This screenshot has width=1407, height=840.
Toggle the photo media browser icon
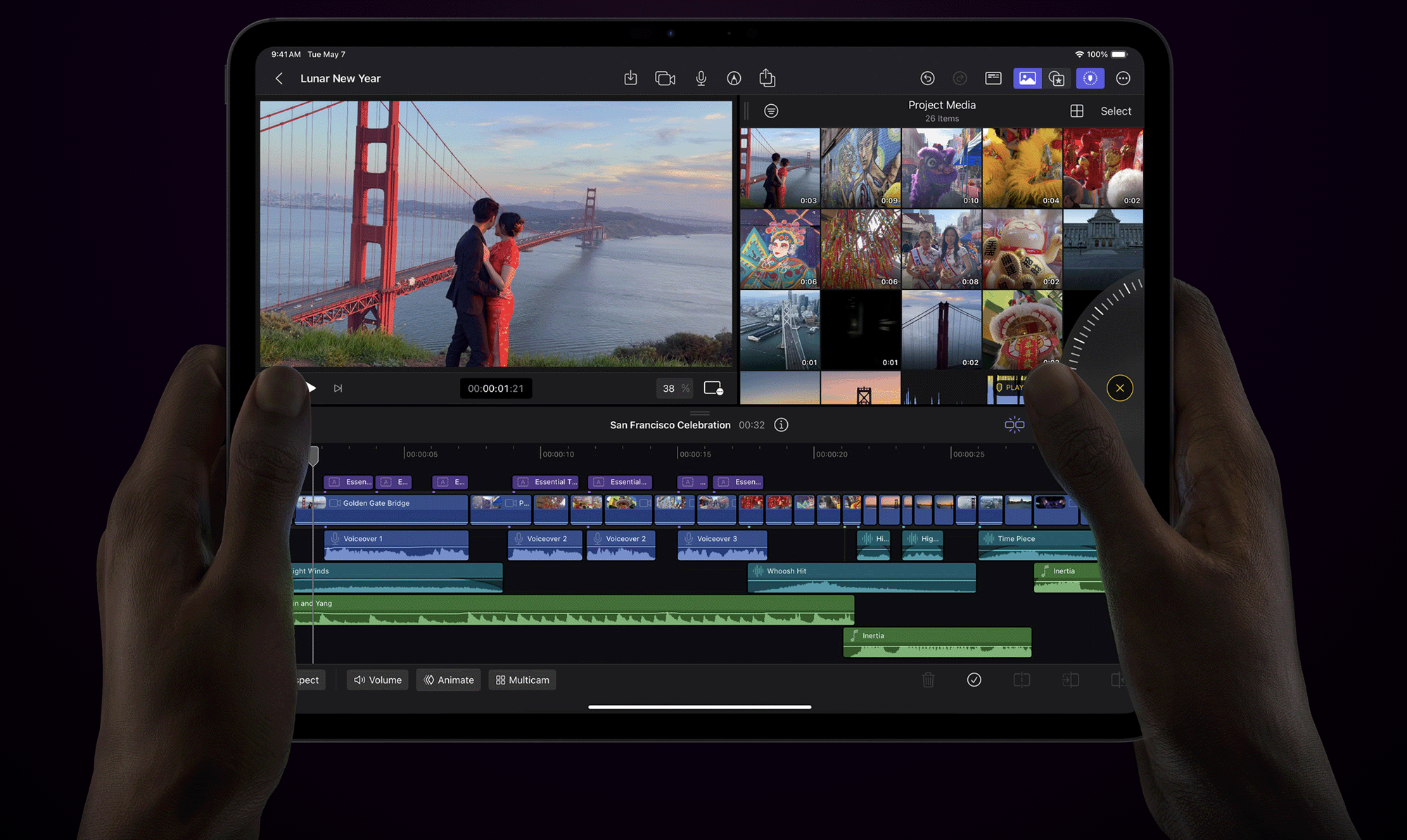(1027, 78)
